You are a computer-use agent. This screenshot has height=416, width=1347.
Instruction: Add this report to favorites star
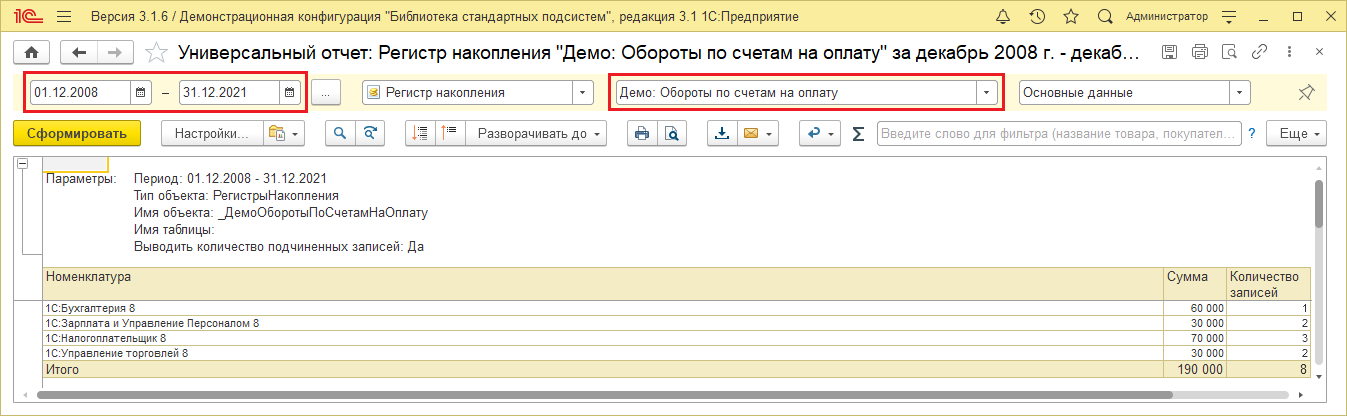point(156,52)
